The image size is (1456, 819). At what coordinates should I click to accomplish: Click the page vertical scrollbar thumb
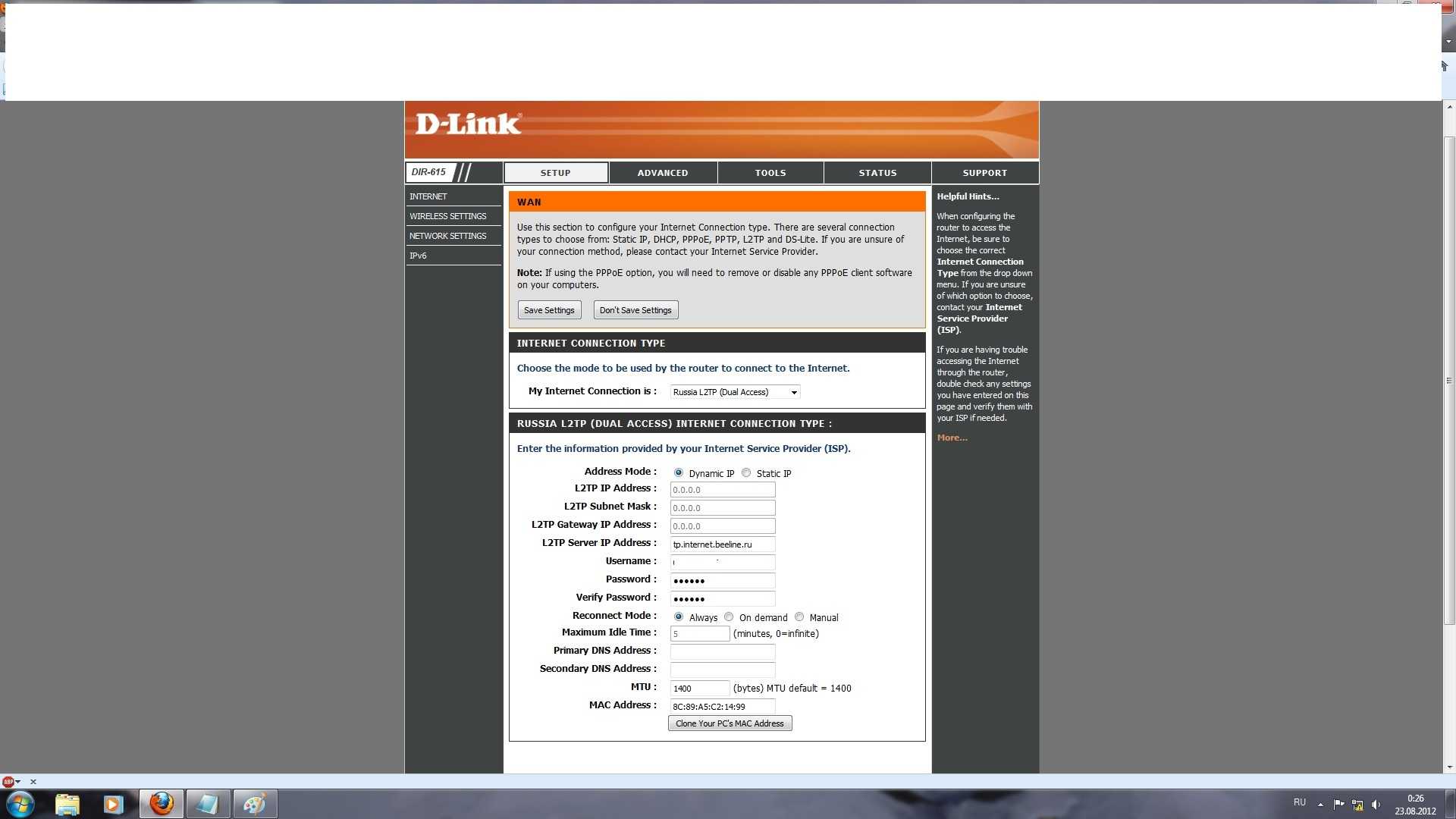click(1449, 381)
